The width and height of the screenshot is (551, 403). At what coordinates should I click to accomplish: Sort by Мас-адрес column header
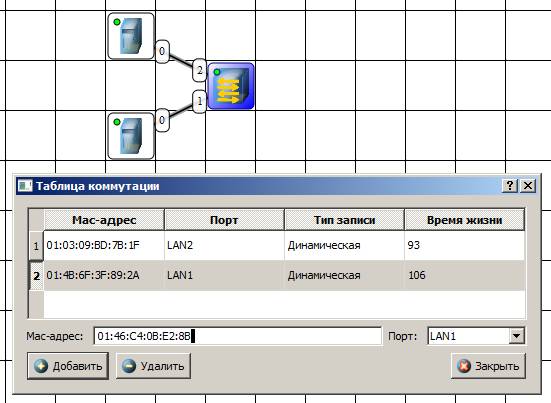pyautogui.click(x=104, y=220)
